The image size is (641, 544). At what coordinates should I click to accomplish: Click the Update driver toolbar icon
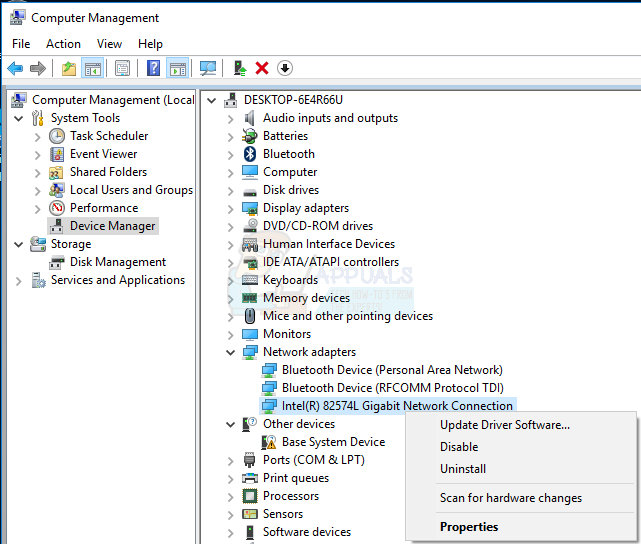(x=239, y=68)
